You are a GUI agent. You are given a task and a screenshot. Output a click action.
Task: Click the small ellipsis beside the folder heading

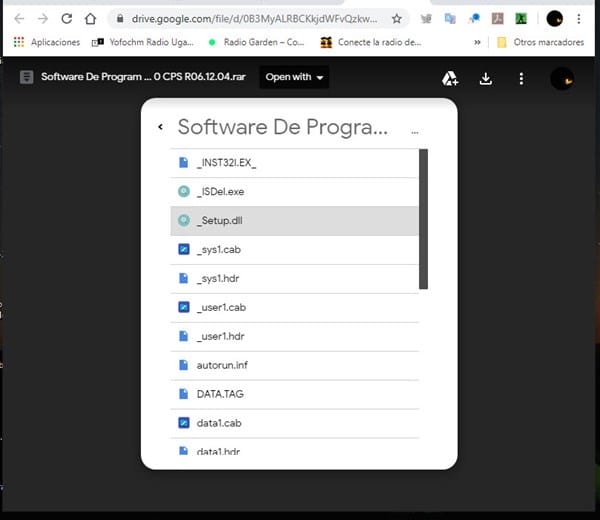point(415,132)
